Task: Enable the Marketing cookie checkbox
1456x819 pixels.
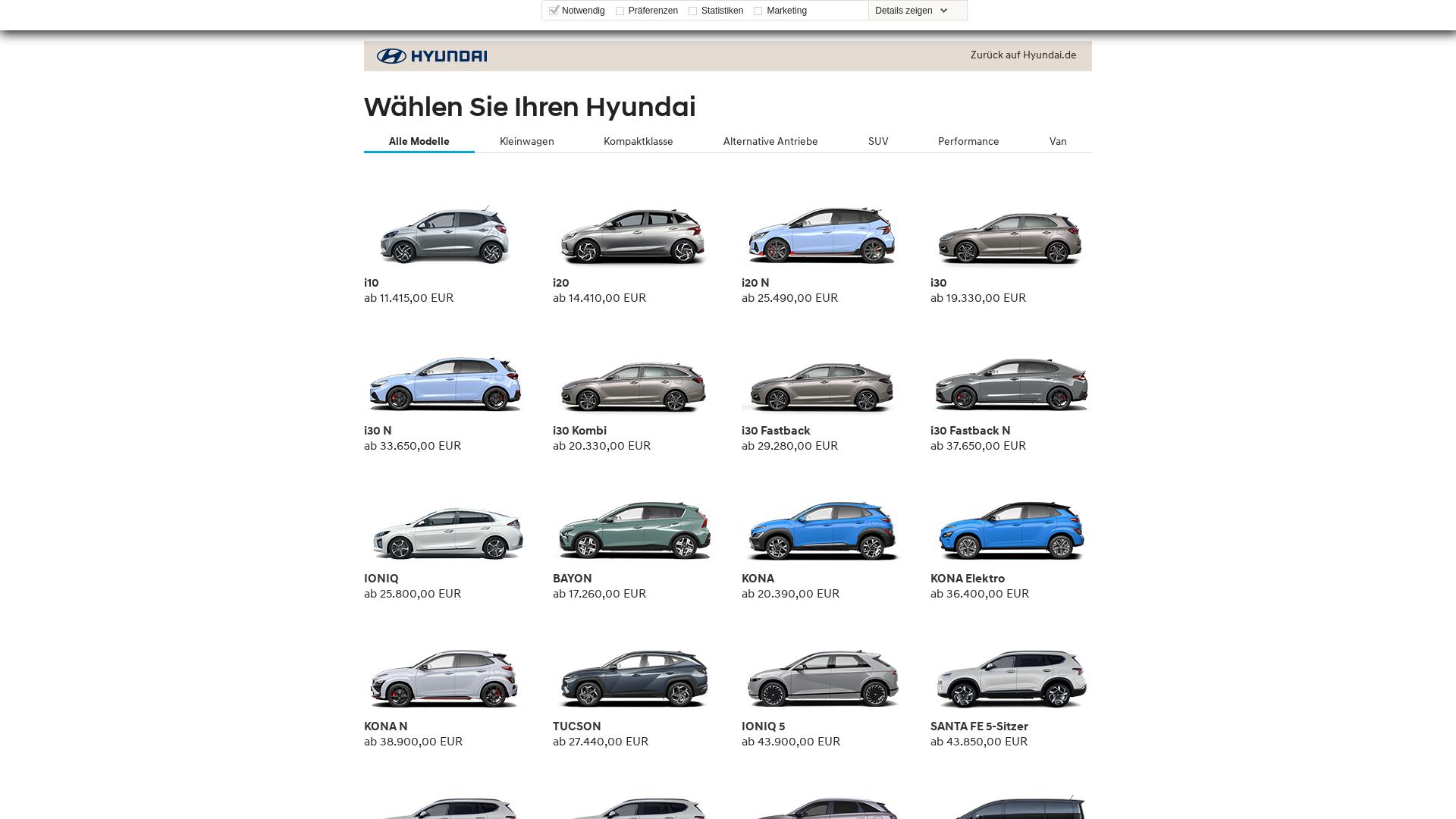Action: point(758,11)
